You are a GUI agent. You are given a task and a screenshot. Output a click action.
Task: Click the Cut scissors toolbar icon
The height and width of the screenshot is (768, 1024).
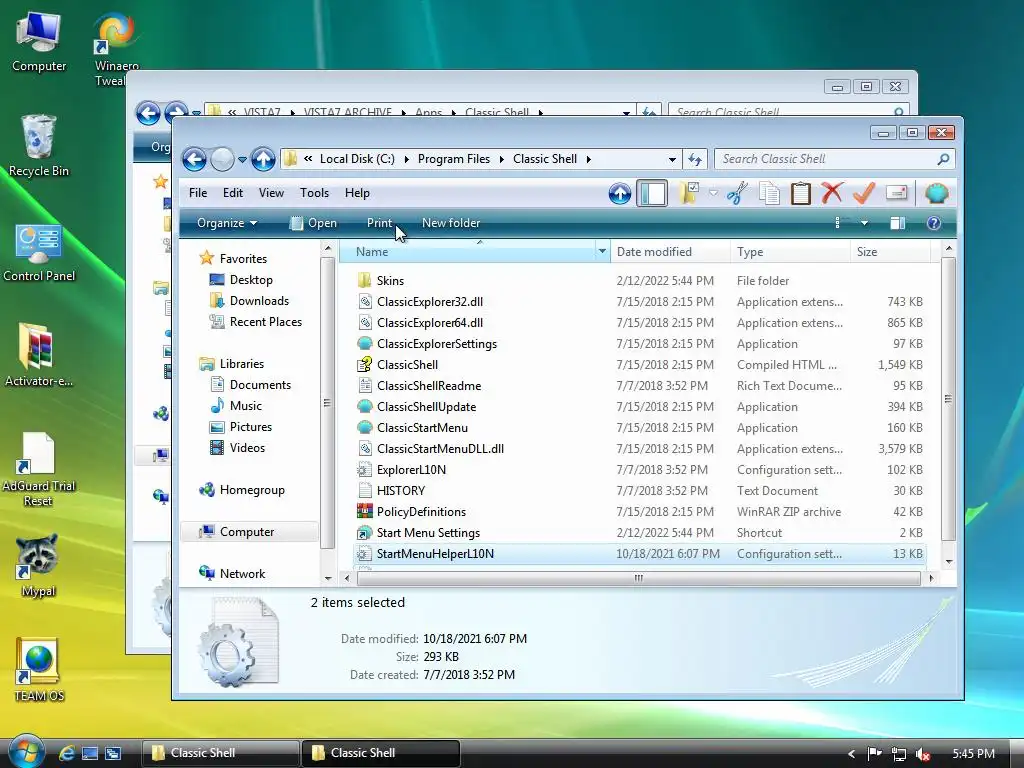pyautogui.click(x=737, y=193)
